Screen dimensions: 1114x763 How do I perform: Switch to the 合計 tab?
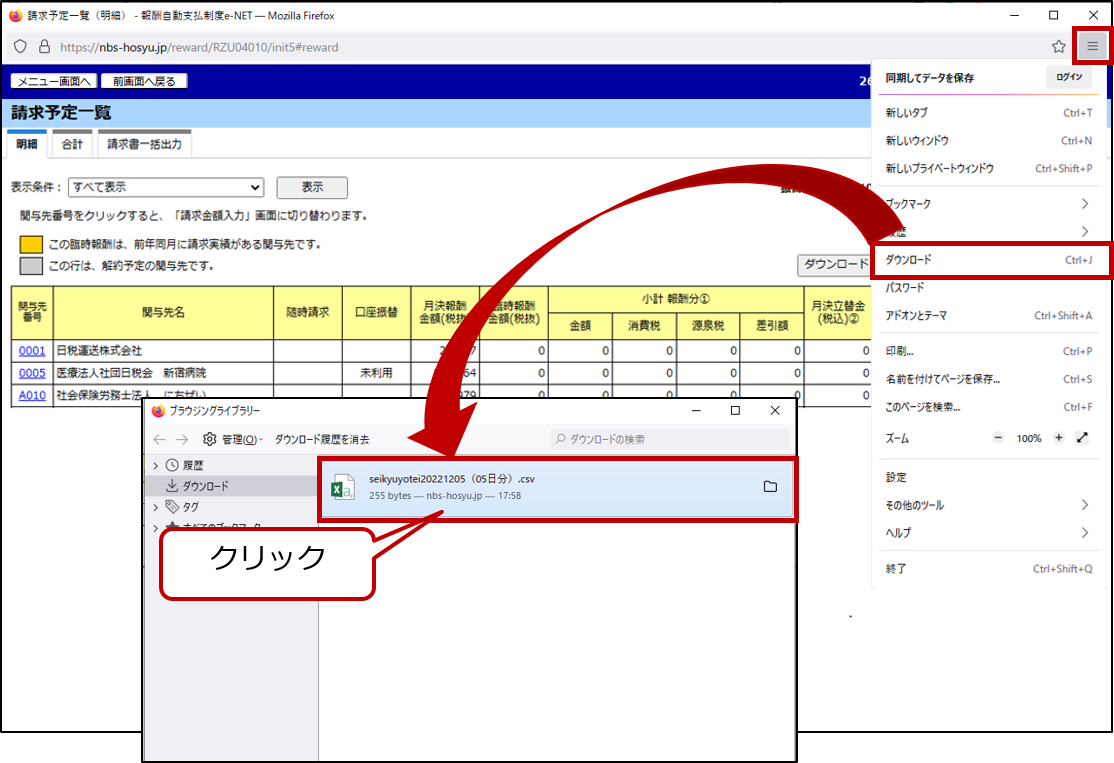tap(72, 144)
